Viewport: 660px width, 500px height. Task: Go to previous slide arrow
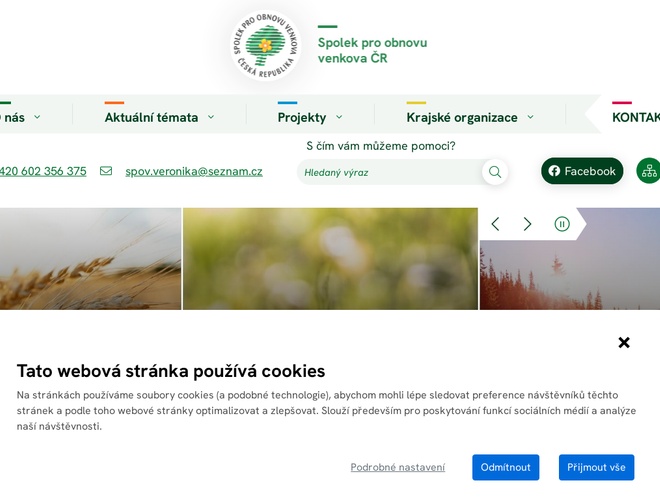[x=495, y=223]
